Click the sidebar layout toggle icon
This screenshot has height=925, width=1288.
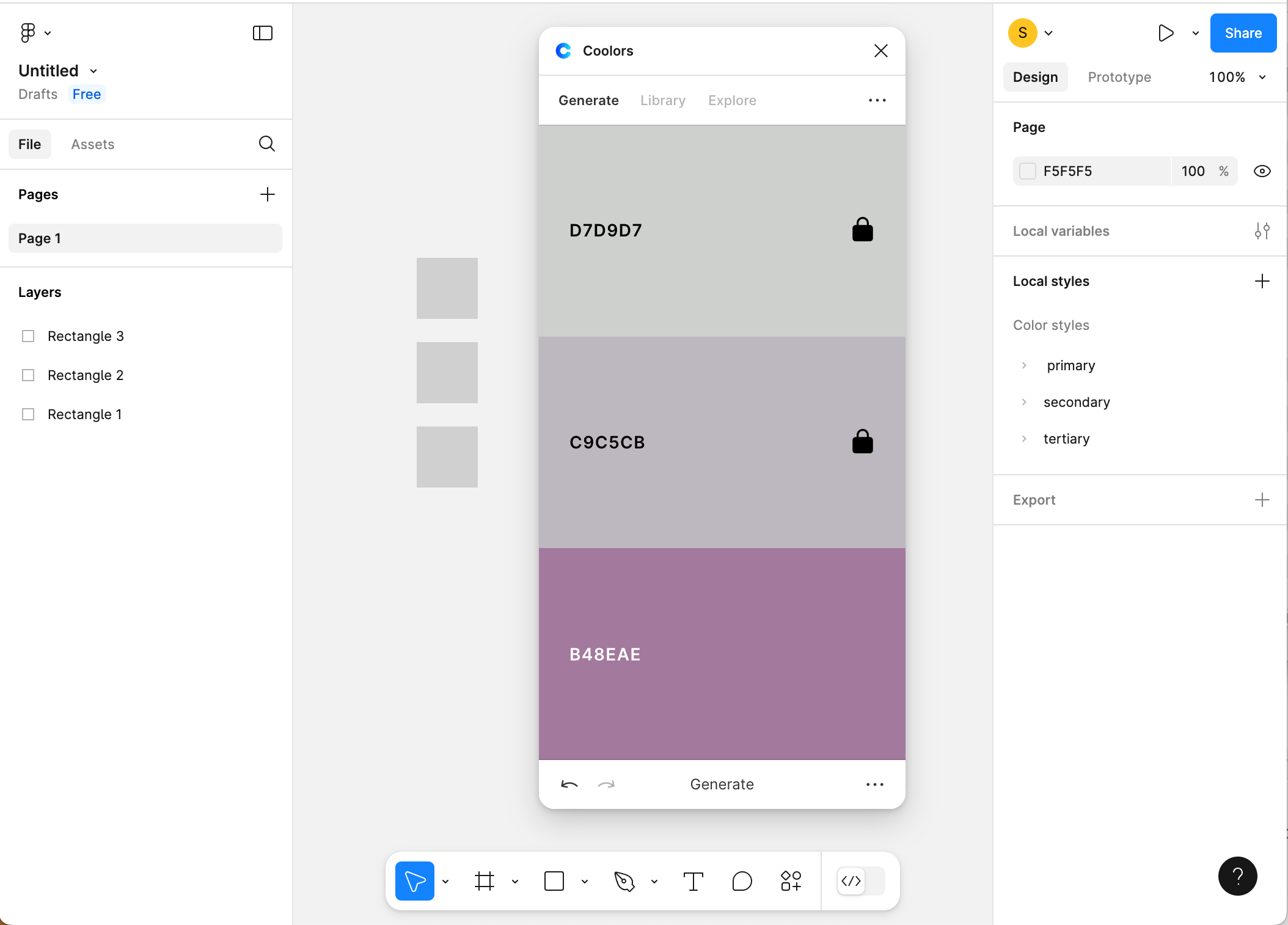(263, 33)
